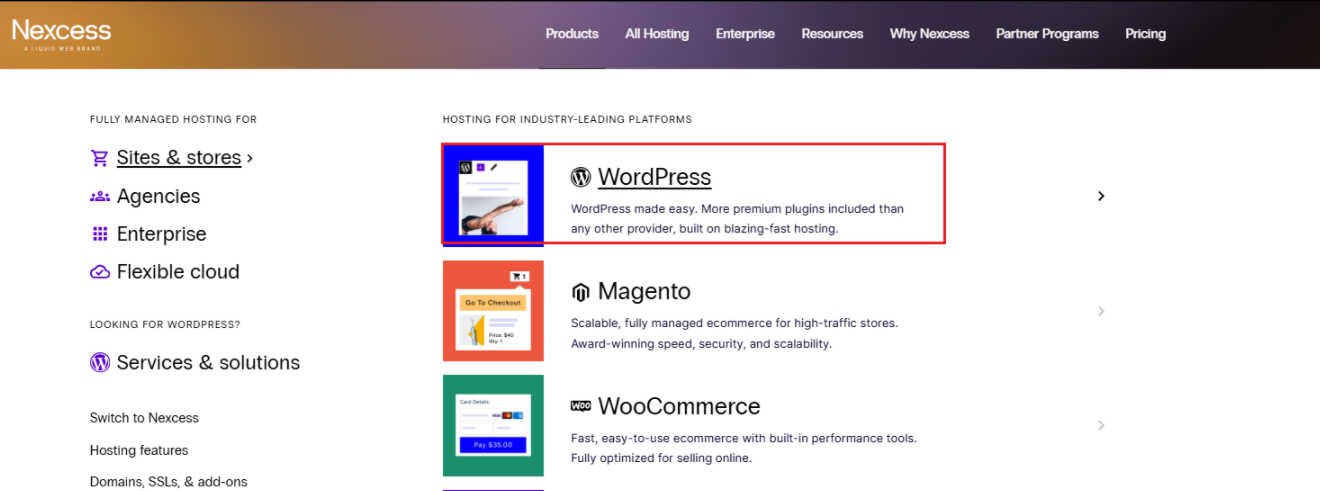Click the grid icon next to Enterprise
This screenshot has width=1320, height=491.
coord(99,234)
